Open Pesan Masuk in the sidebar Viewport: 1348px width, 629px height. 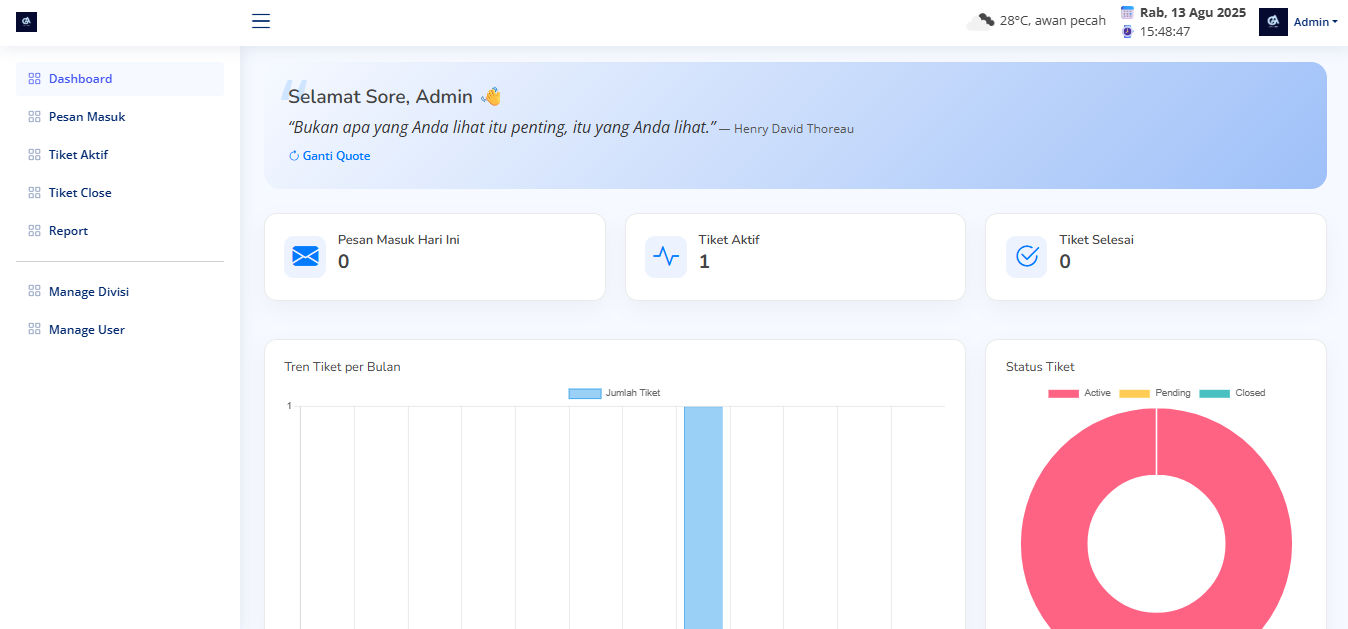click(87, 117)
